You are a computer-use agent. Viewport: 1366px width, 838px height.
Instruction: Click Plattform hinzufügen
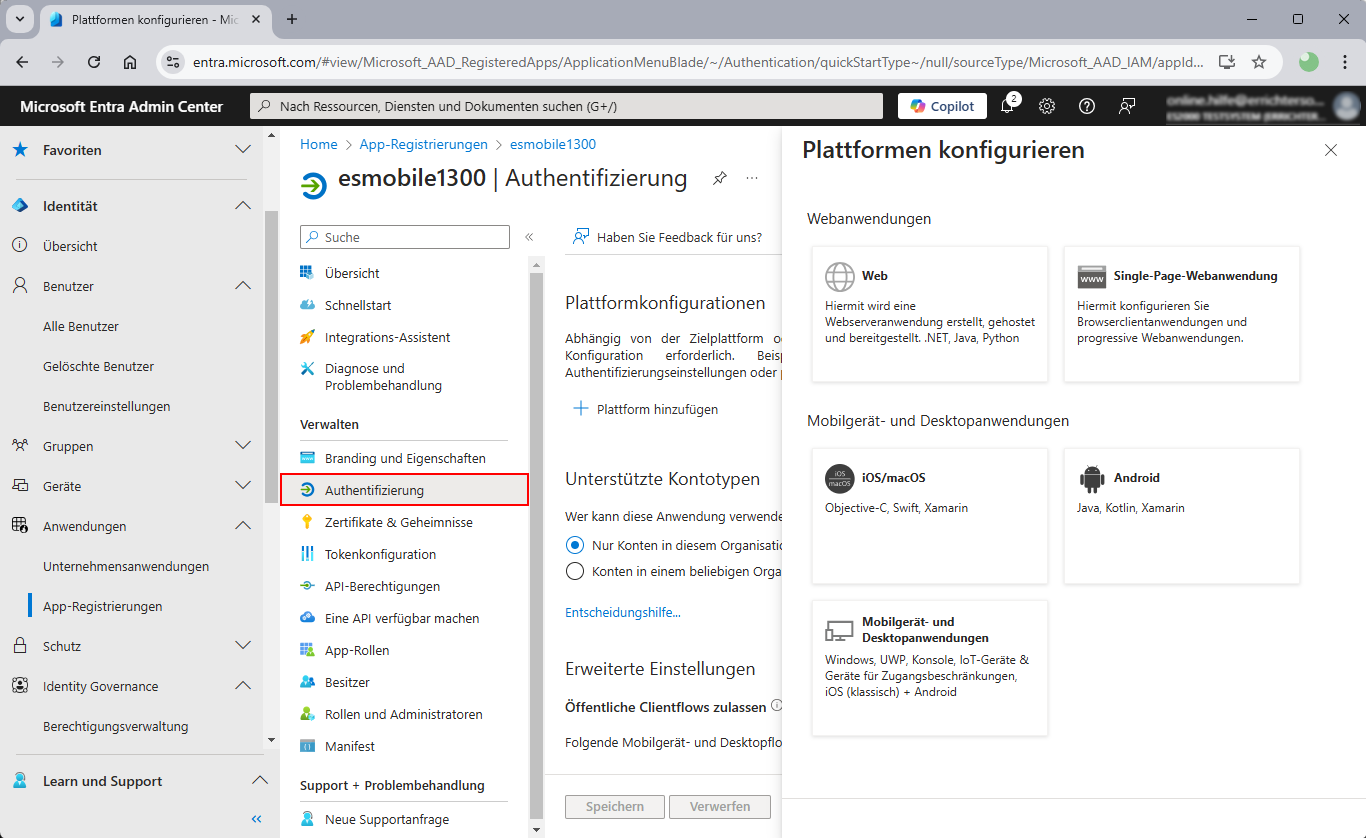coord(645,409)
